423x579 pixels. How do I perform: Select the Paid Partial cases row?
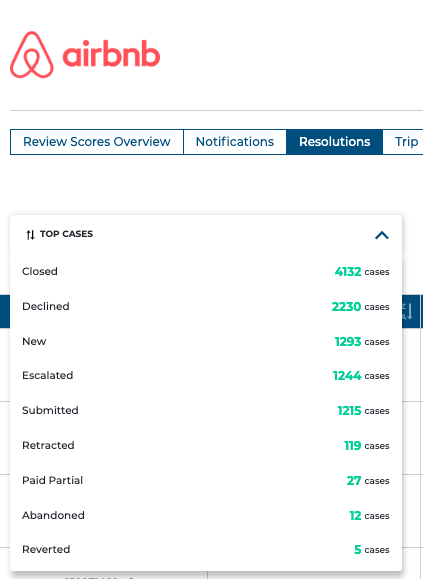coord(206,481)
